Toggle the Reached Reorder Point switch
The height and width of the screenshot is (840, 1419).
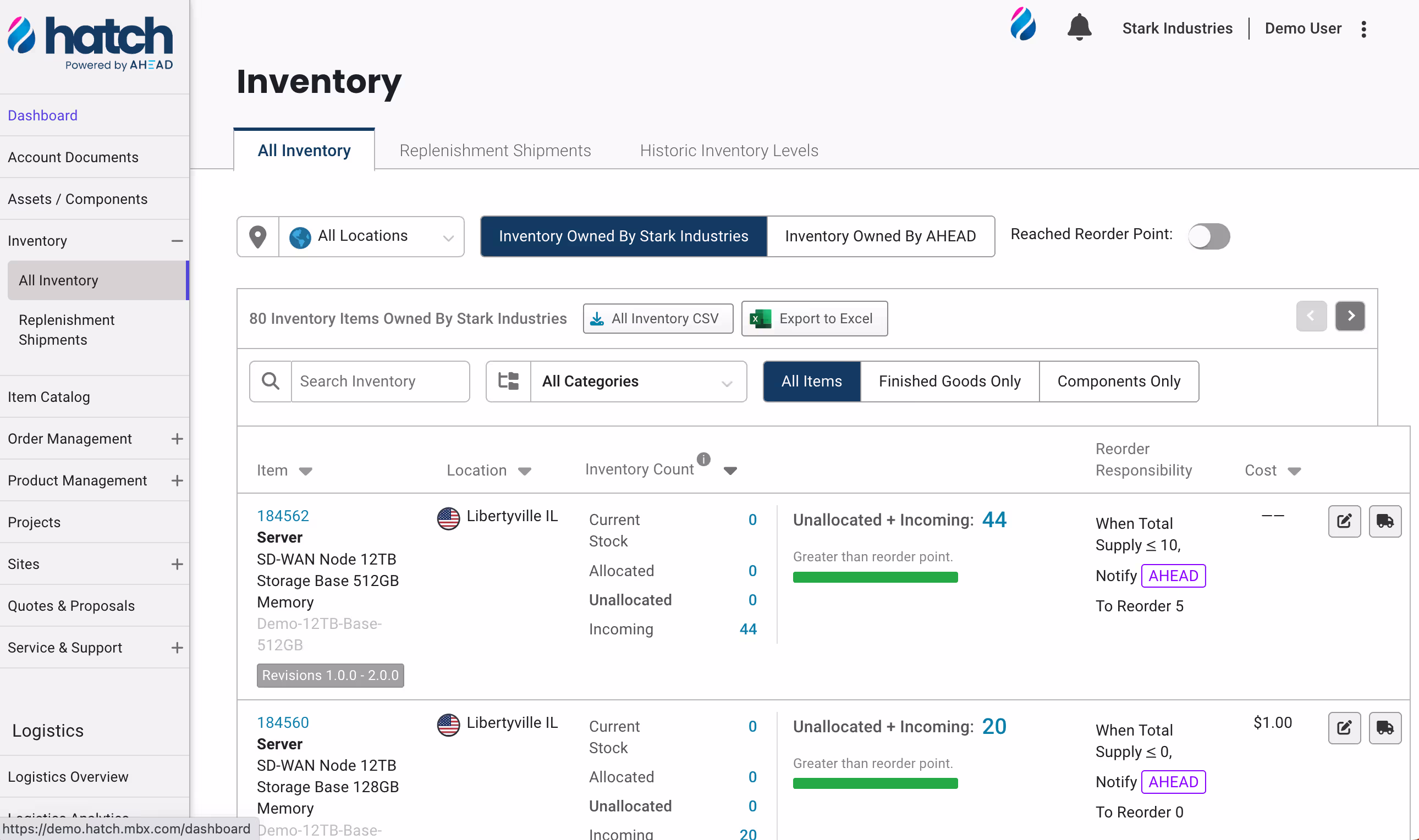(x=1208, y=236)
